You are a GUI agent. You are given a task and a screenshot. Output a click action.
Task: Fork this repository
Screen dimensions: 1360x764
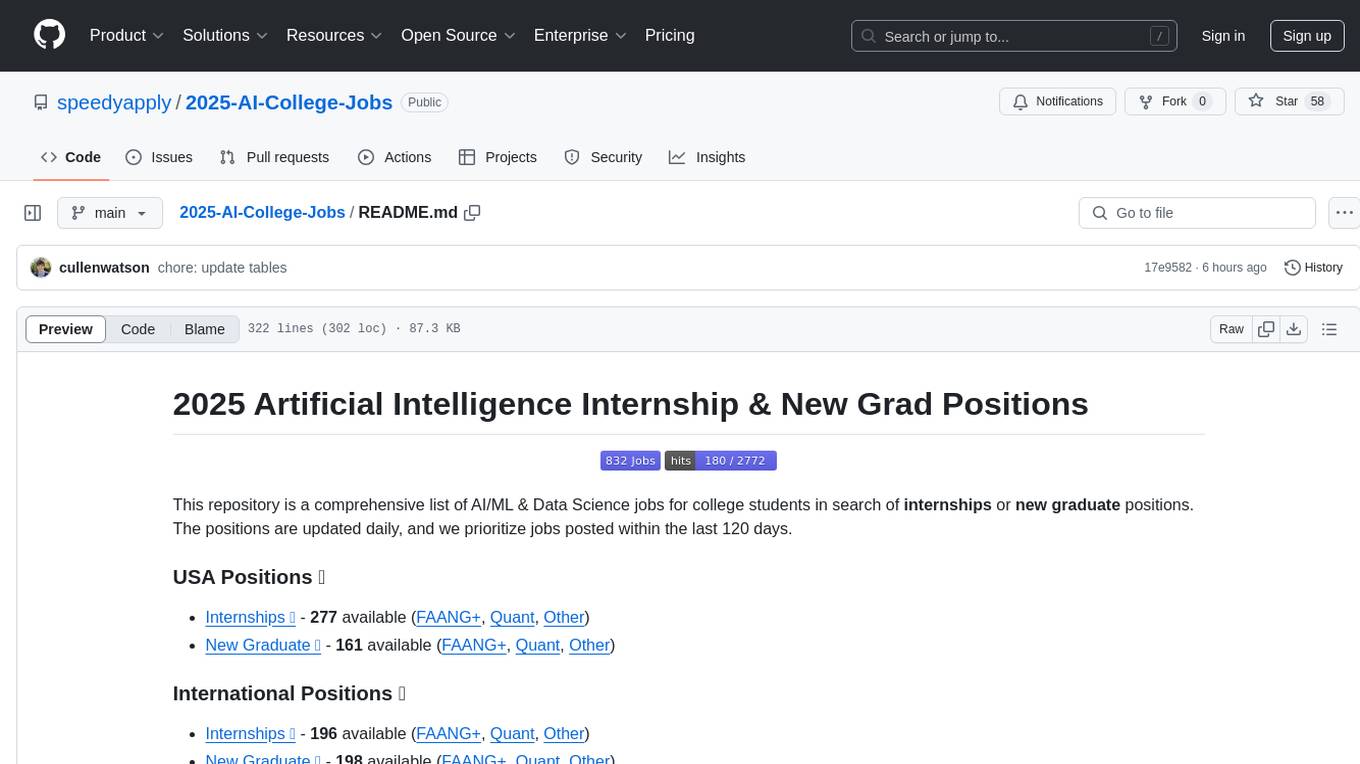click(1175, 101)
